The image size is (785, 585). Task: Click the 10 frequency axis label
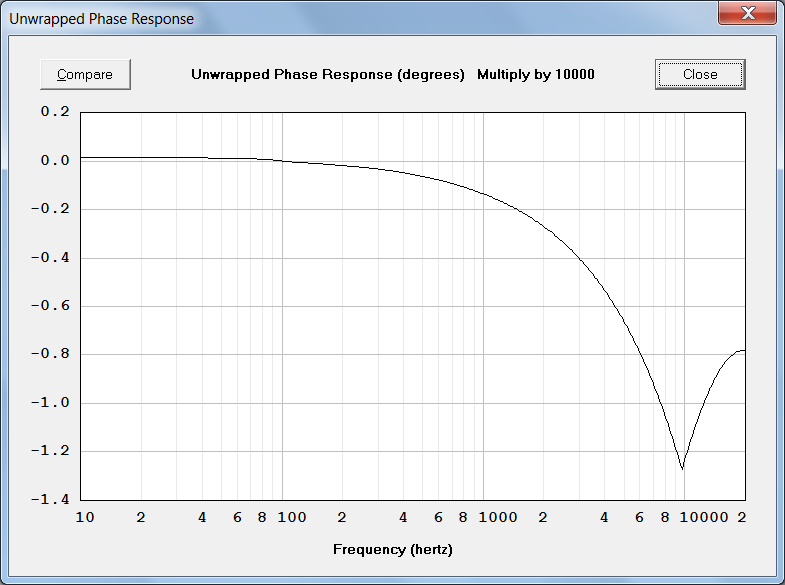click(85, 517)
